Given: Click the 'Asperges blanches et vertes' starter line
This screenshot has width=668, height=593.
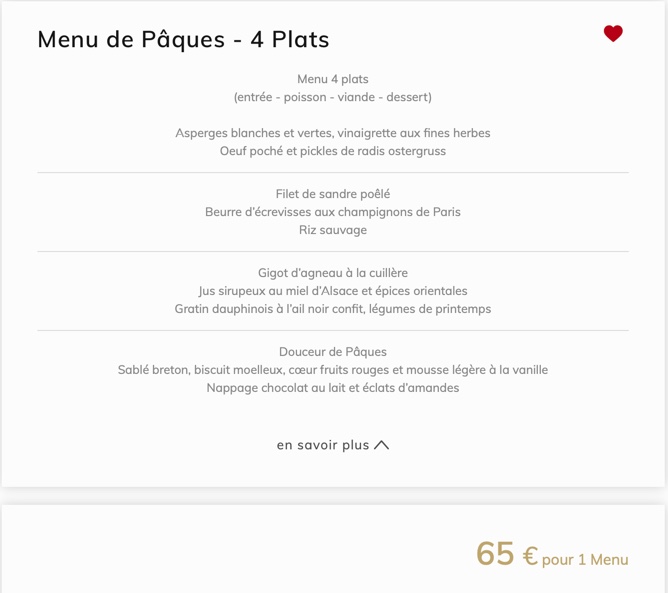Looking at the screenshot, I should [333, 133].
